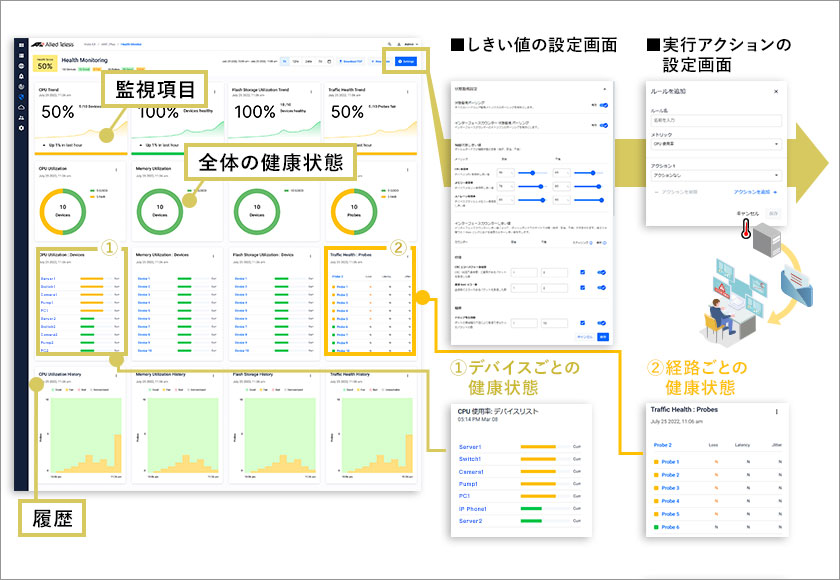Close the ルールを追加 dialog with the X icon
Image resolution: width=840 pixels, height=580 pixels.
(776, 91)
